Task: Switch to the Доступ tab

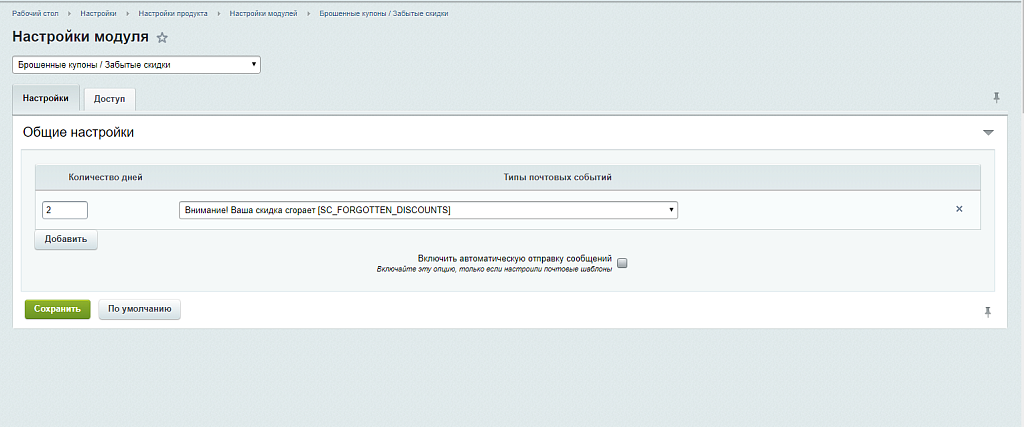Action: pos(109,99)
